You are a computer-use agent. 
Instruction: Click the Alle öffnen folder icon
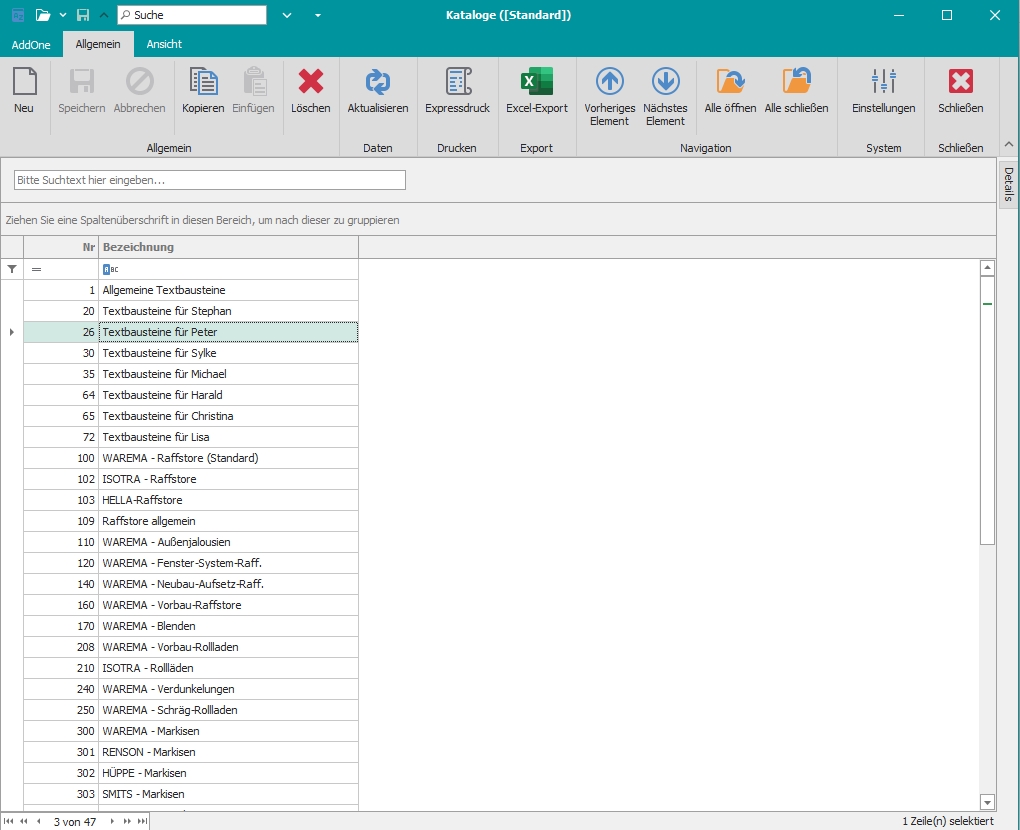(x=730, y=82)
